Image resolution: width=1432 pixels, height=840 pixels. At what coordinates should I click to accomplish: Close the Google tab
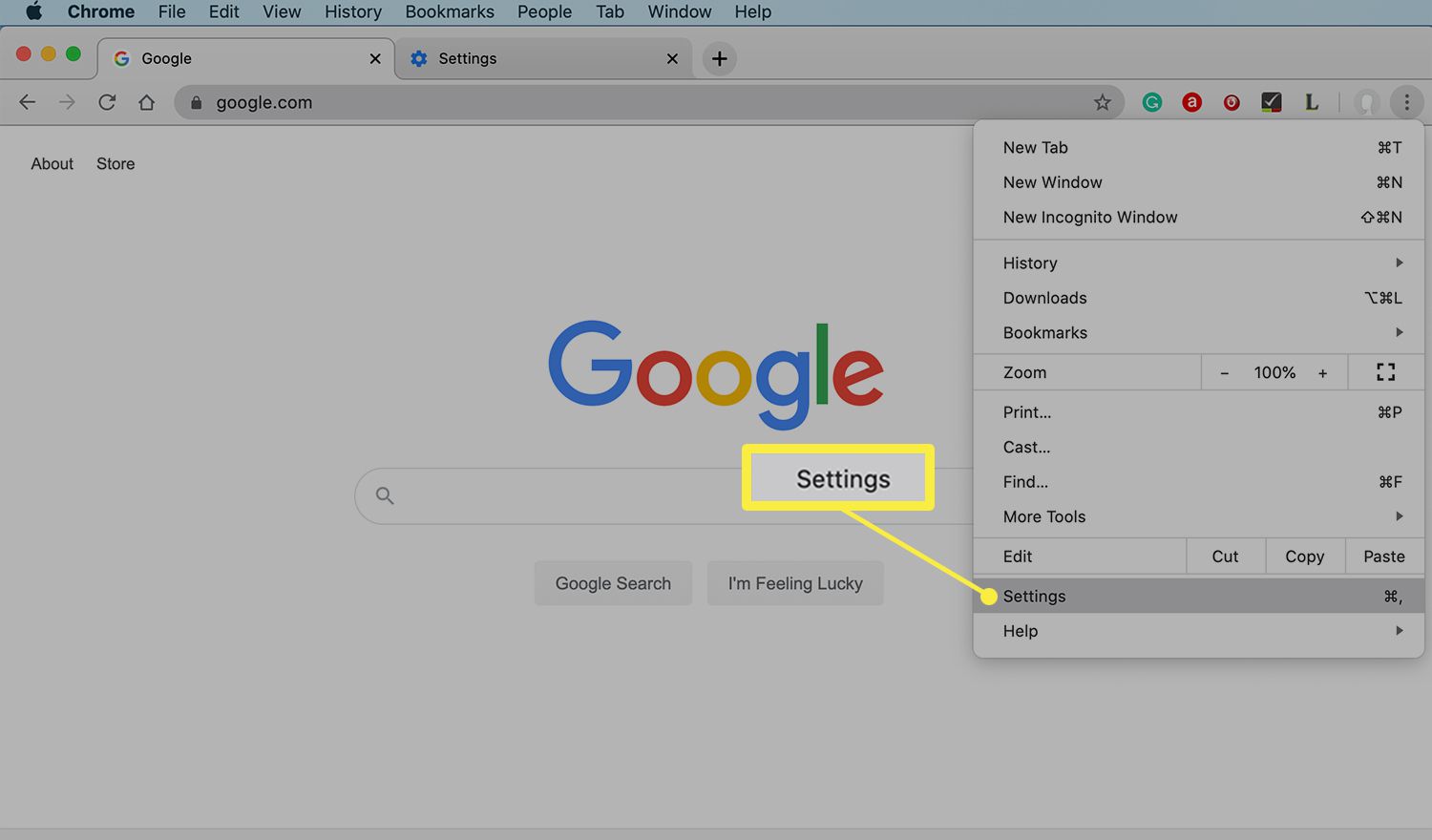[375, 58]
